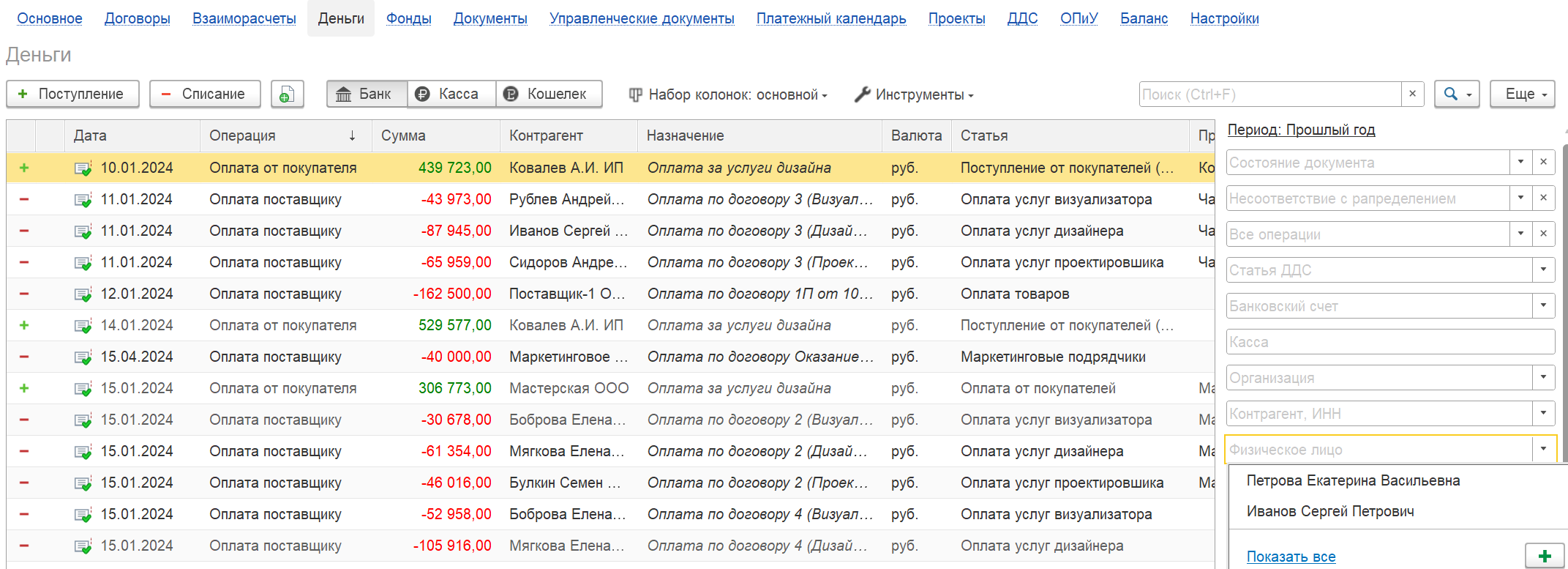Screen dimensions: 1568x569
Task: Open the Основное tab
Action: pos(50,18)
